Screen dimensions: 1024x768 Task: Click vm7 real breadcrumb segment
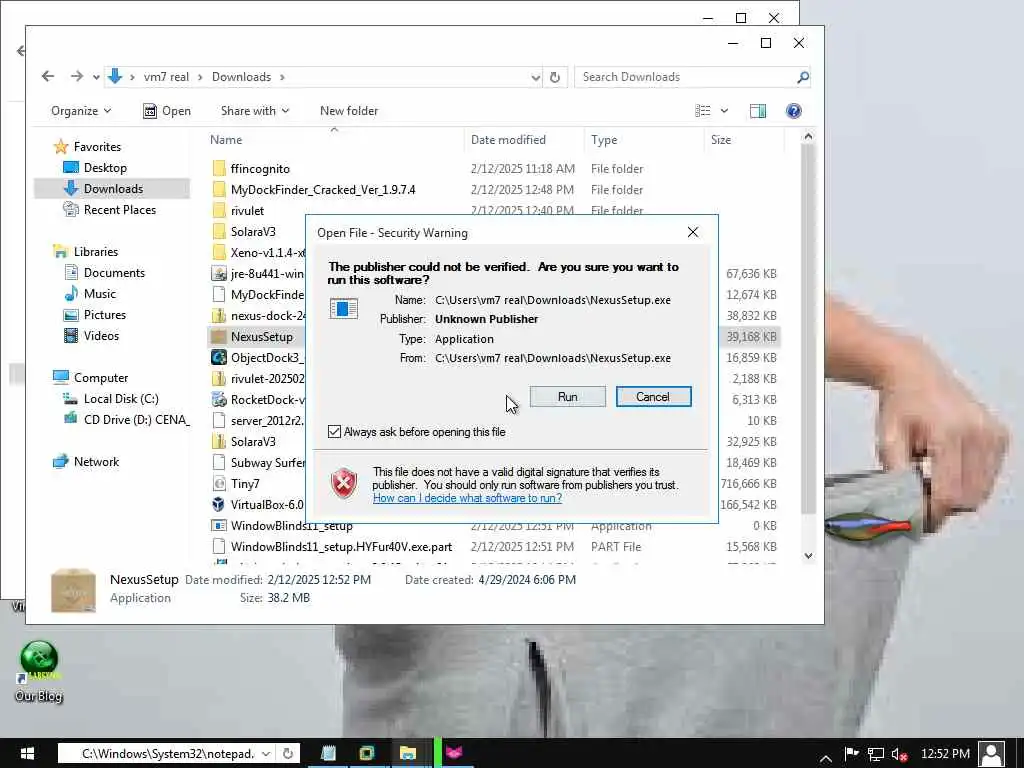tap(166, 77)
